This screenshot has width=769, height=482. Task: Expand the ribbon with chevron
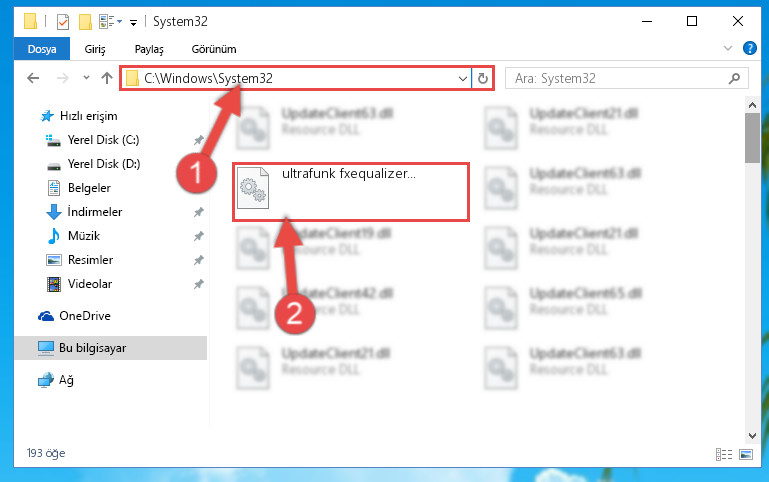[x=728, y=48]
